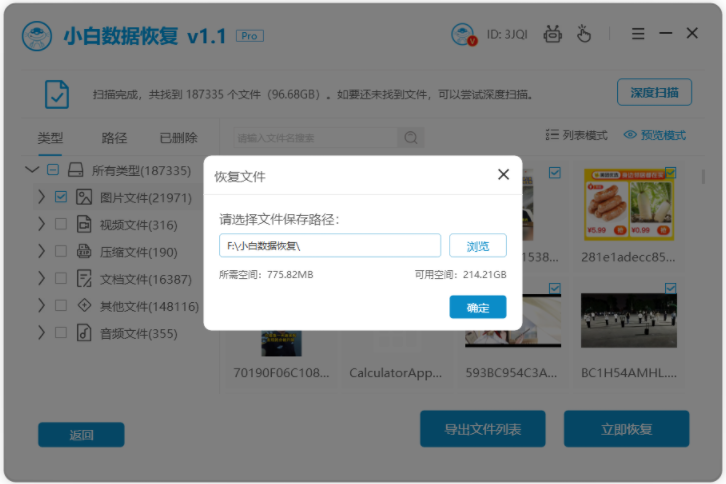Viewport: 726px width, 484px height.
Task: Check the 其他文件 checkbox
Action: 61,305
